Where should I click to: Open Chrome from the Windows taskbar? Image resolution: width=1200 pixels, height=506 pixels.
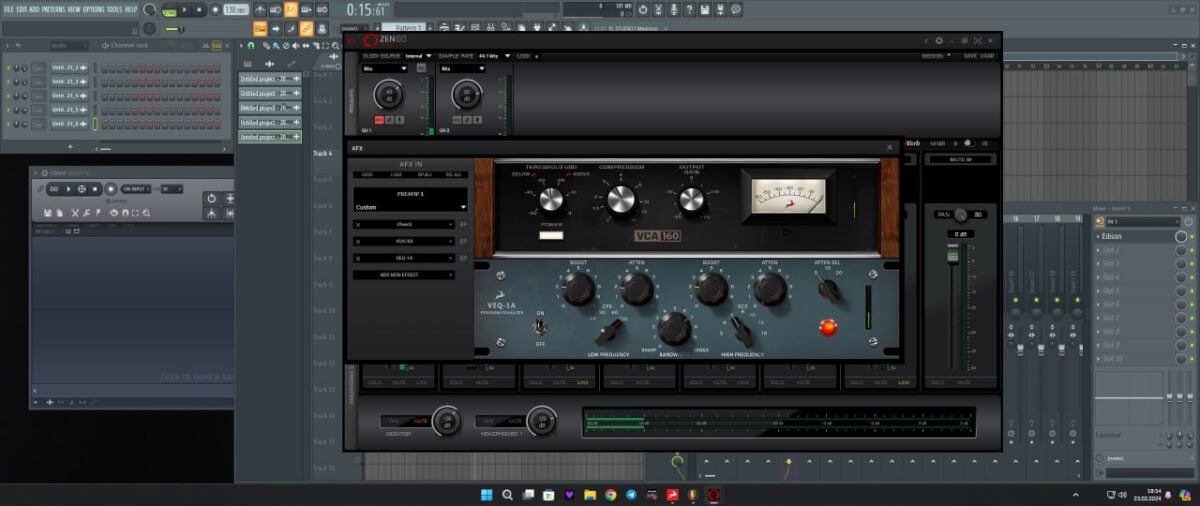610,494
